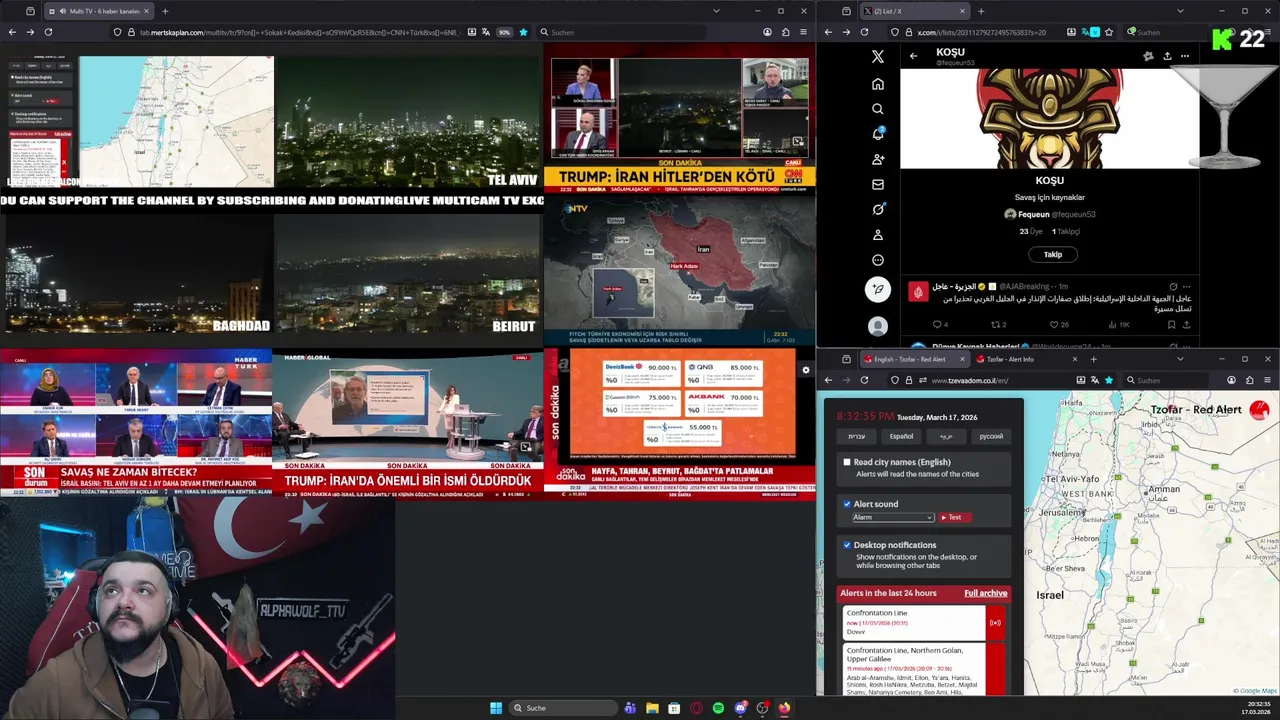1280x720 pixels.
Task: Open KOŞU list more options menu
Action: (x=1185, y=56)
